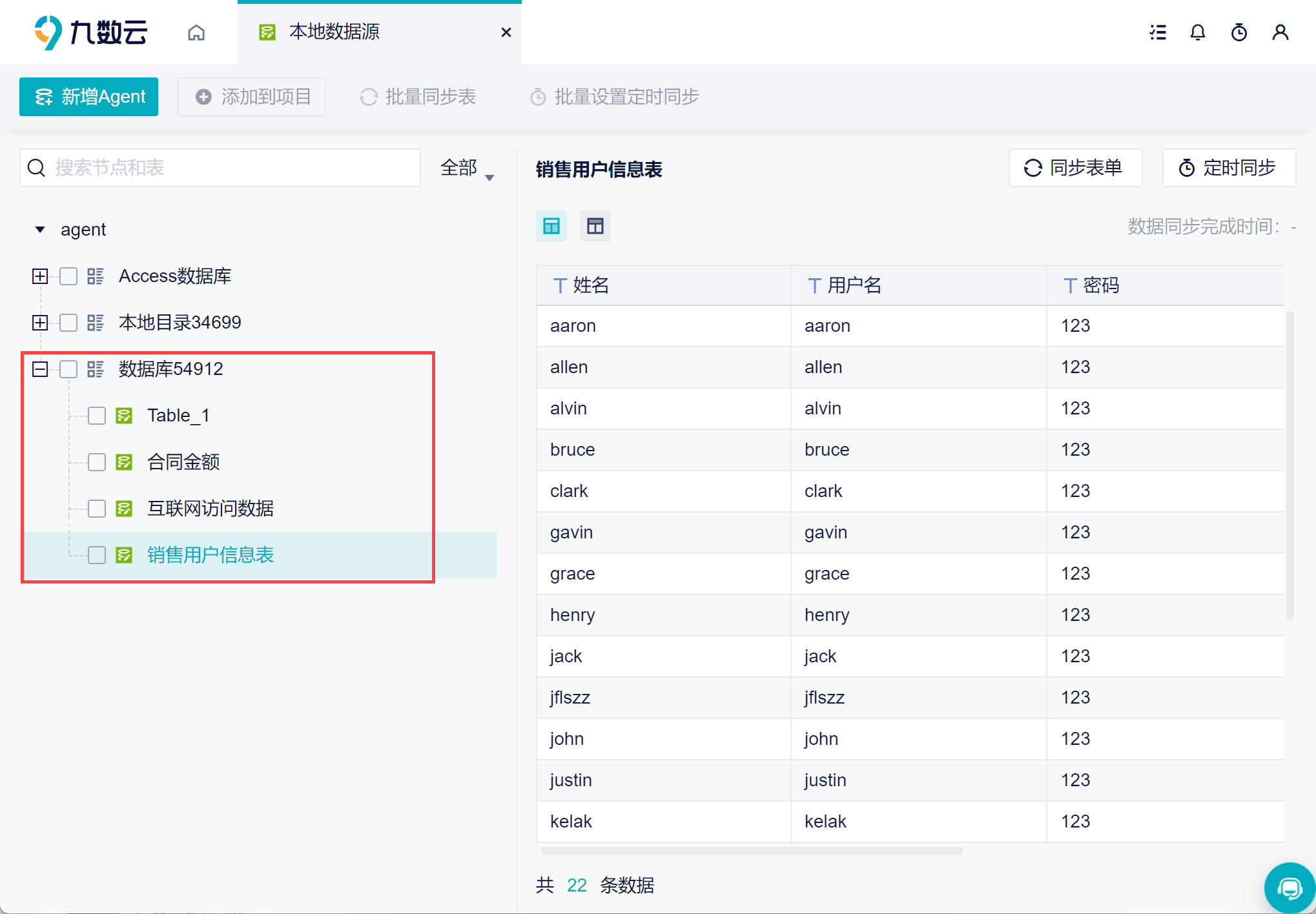Switch to table structure view icon
This screenshot has width=1316, height=914.
pyautogui.click(x=595, y=226)
